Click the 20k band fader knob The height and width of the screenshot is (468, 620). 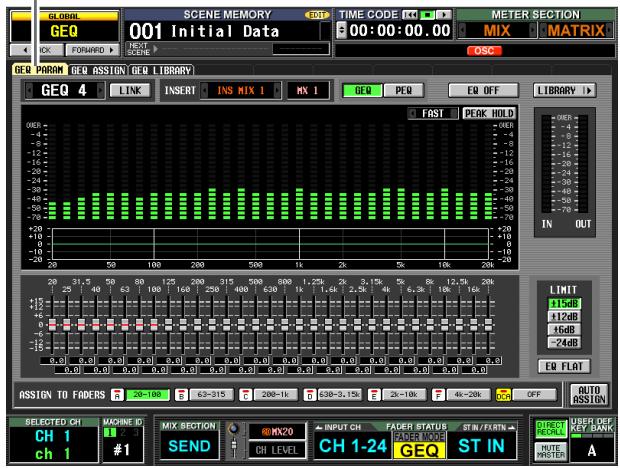point(488,325)
